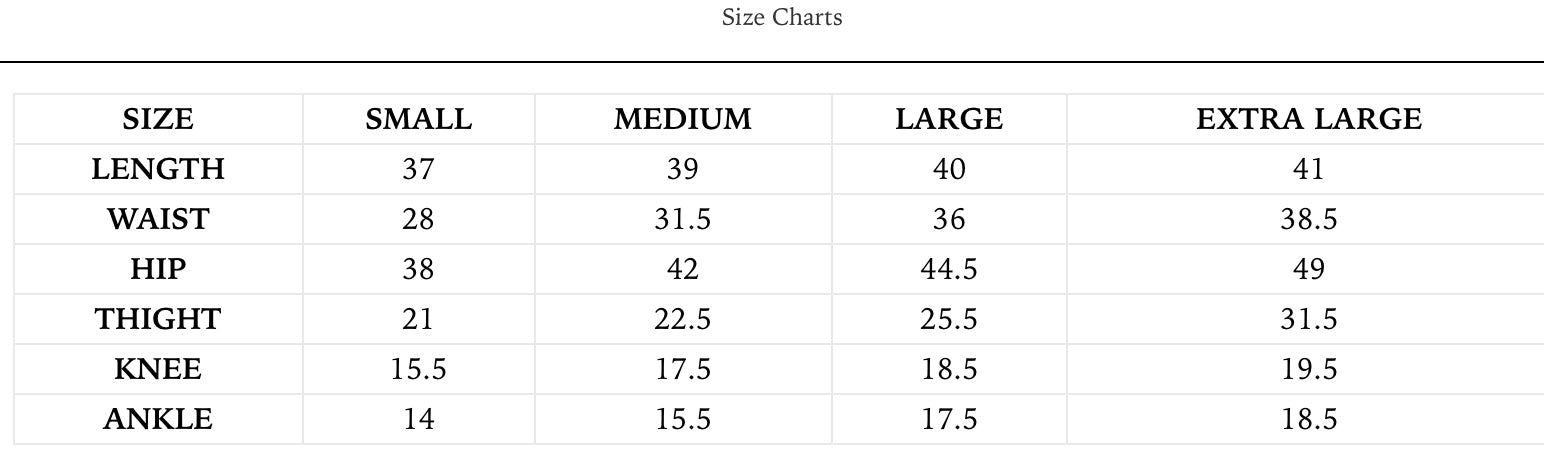Screen dimensions: 1544x473
Task: Click the Large knee value 18.5
Action: coord(948,369)
